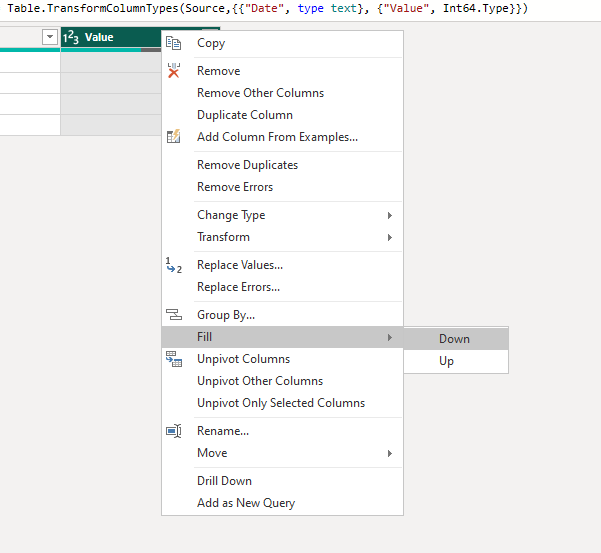Click the Rename icon
The width and height of the screenshot is (601, 553).
click(x=174, y=431)
